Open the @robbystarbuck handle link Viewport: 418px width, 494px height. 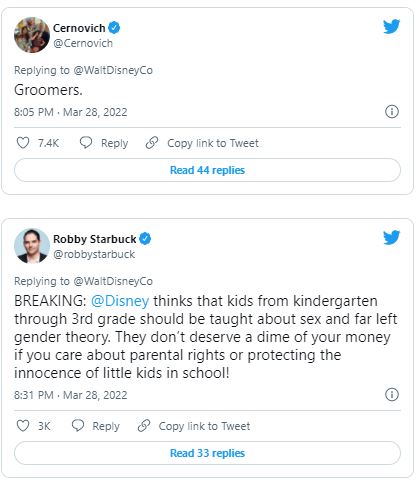[x=94, y=254]
